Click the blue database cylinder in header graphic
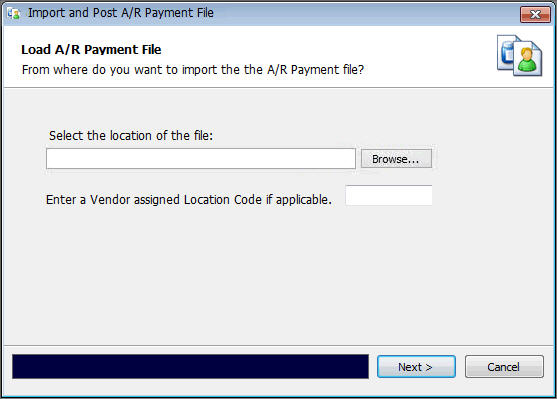This screenshot has height=399, width=557. [x=507, y=53]
